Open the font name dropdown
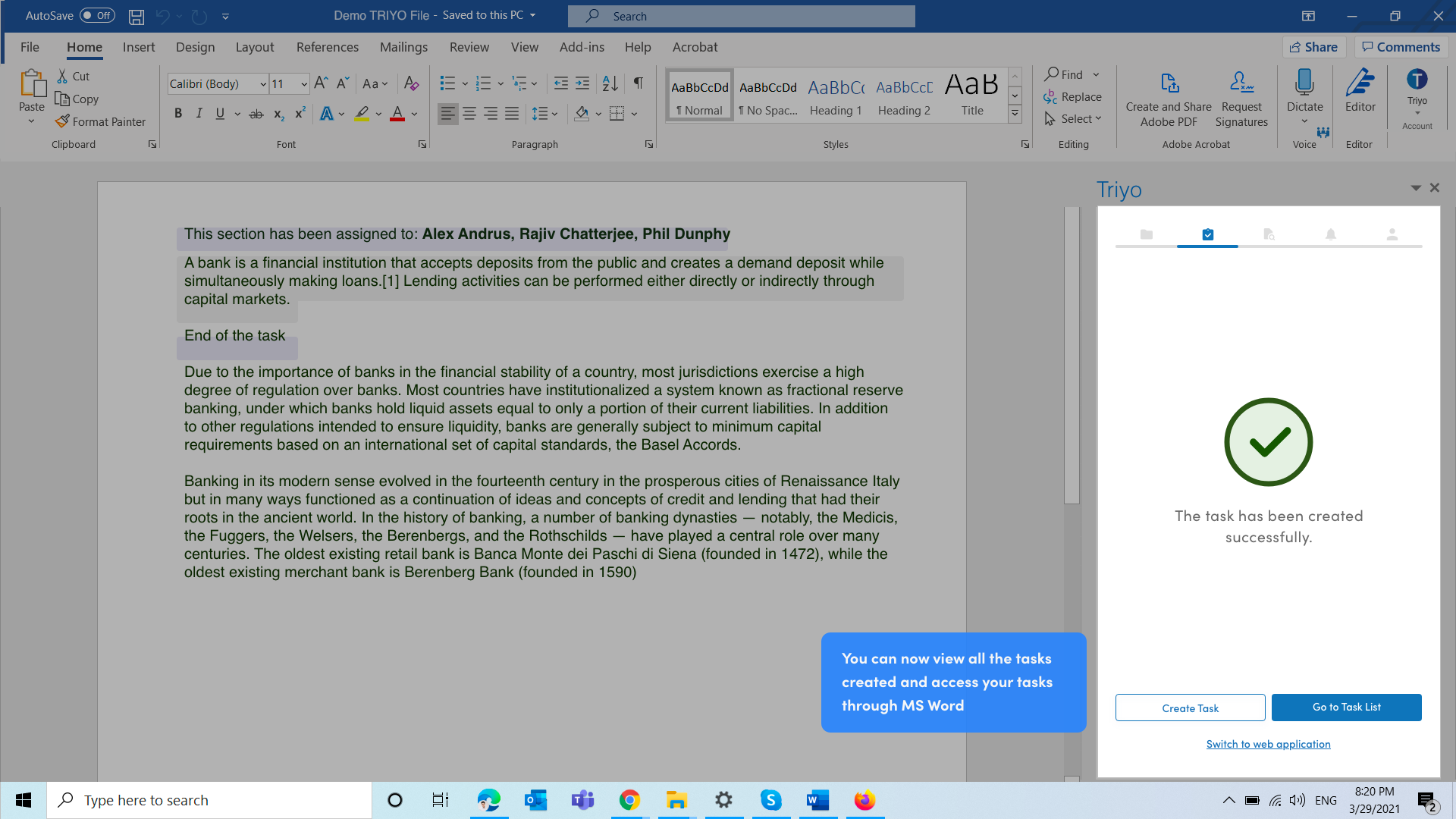 [262, 84]
